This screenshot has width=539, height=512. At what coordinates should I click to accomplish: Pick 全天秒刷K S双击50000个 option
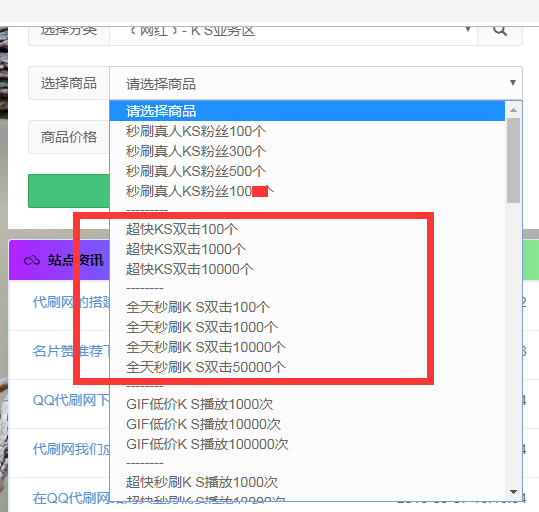tap(307, 367)
